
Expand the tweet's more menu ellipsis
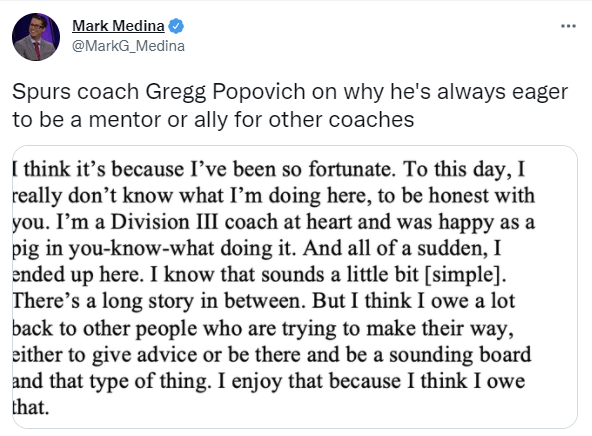tap(568, 26)
